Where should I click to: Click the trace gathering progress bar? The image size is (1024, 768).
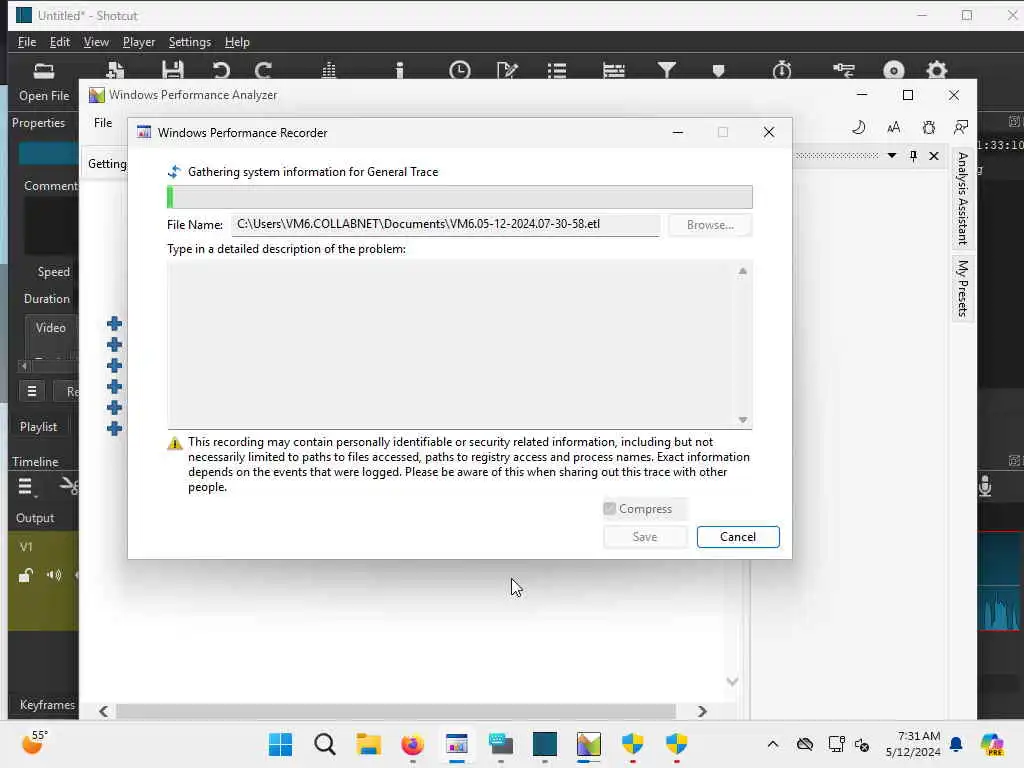click(x=460, y=197)
